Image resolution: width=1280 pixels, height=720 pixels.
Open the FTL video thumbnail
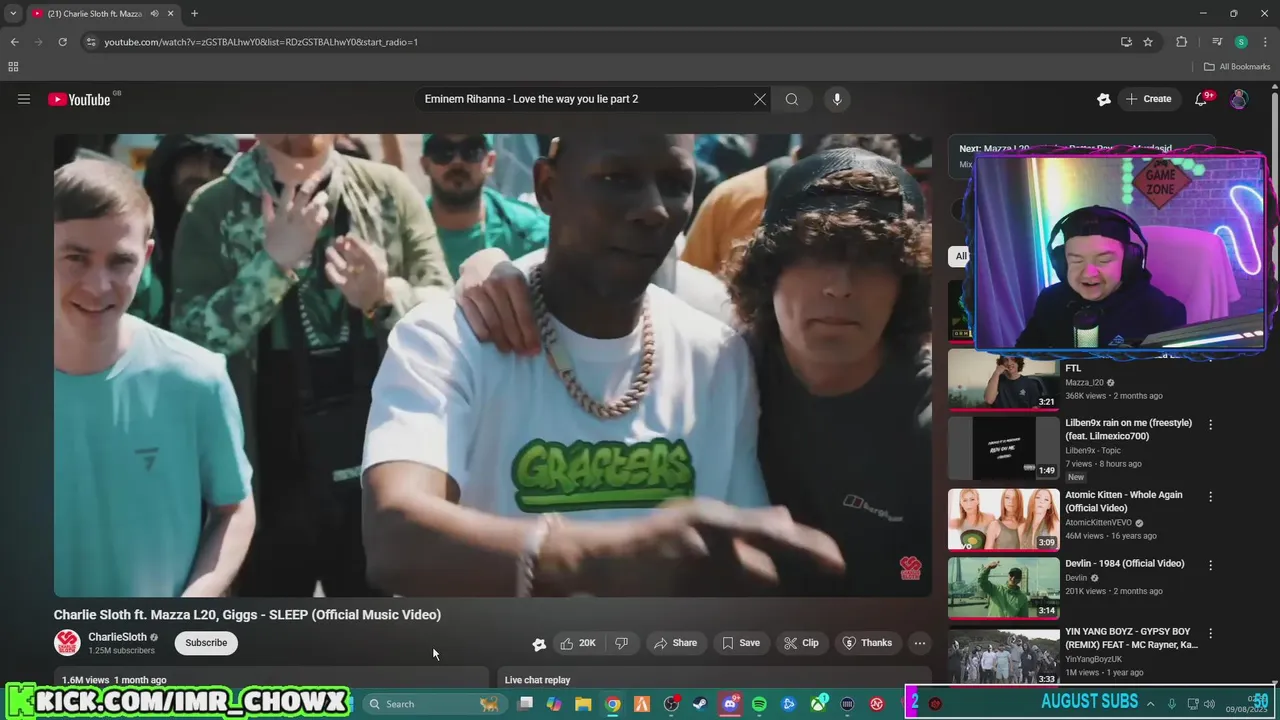(1003, 379)
